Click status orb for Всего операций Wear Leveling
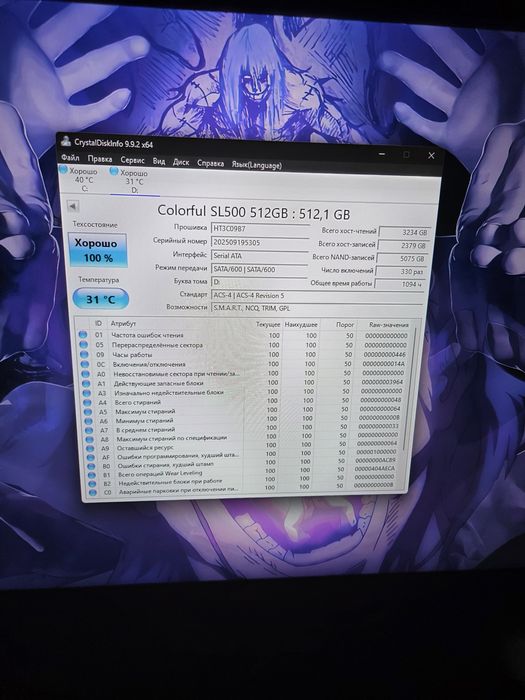The height and width of the screenshot is (700, 525). click(92, 475)
